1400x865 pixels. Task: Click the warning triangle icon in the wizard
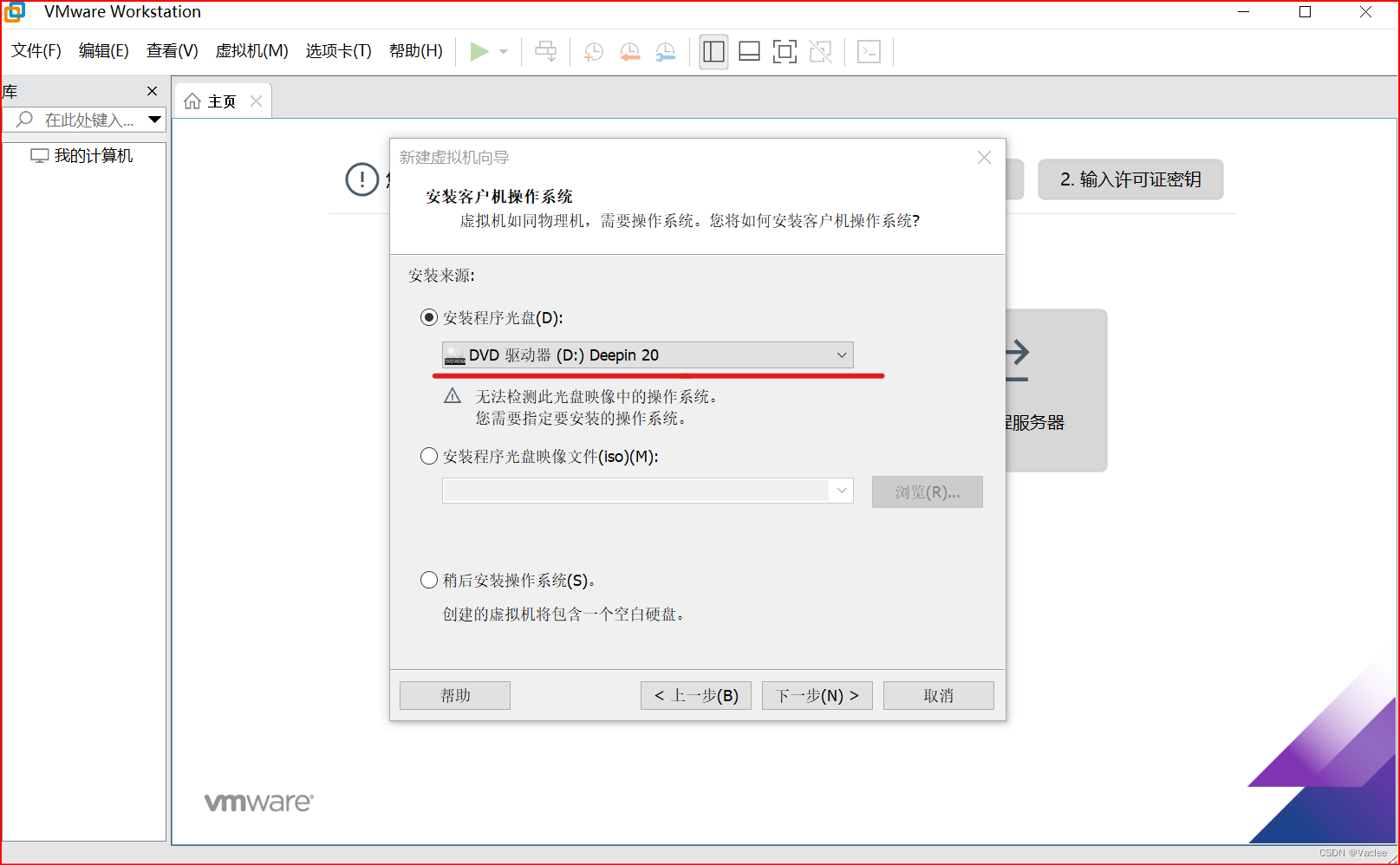[453, 396]
